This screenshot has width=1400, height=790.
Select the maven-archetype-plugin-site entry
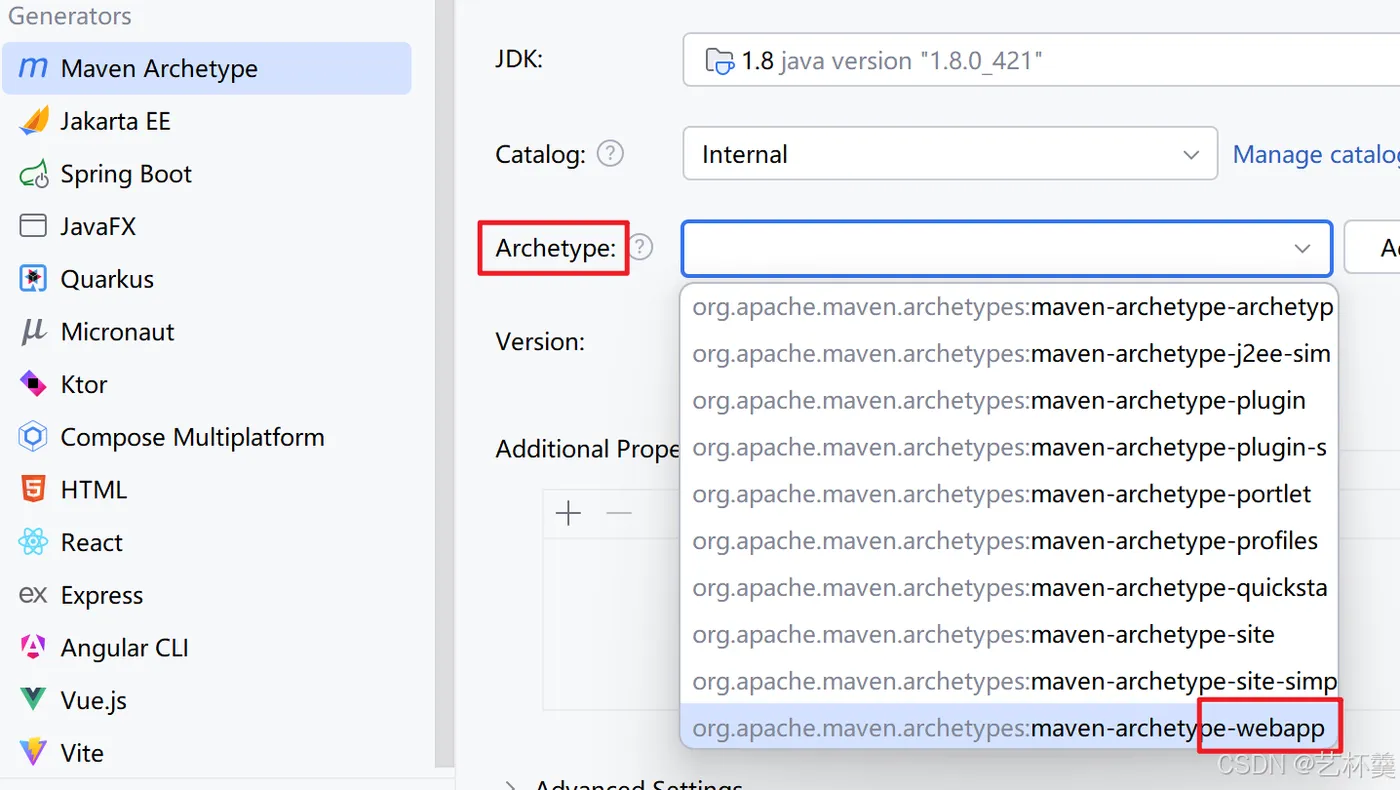[1009, 447]
